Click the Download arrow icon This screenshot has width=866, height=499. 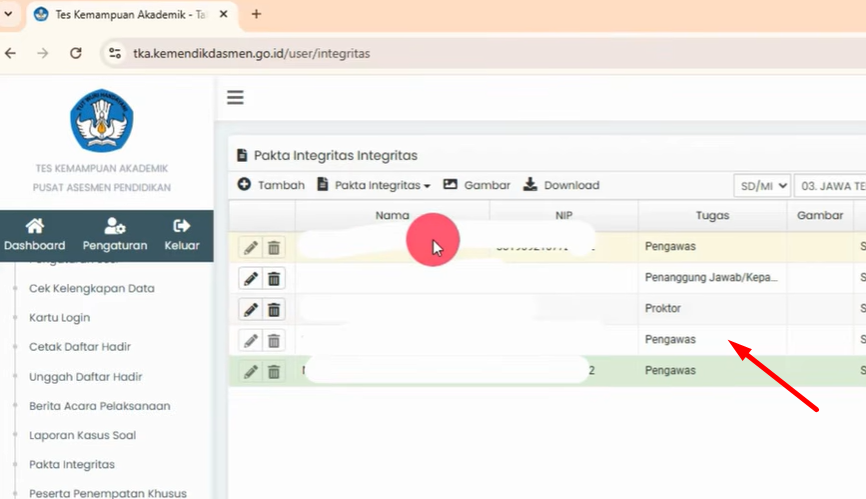click(x=530, y=184)
